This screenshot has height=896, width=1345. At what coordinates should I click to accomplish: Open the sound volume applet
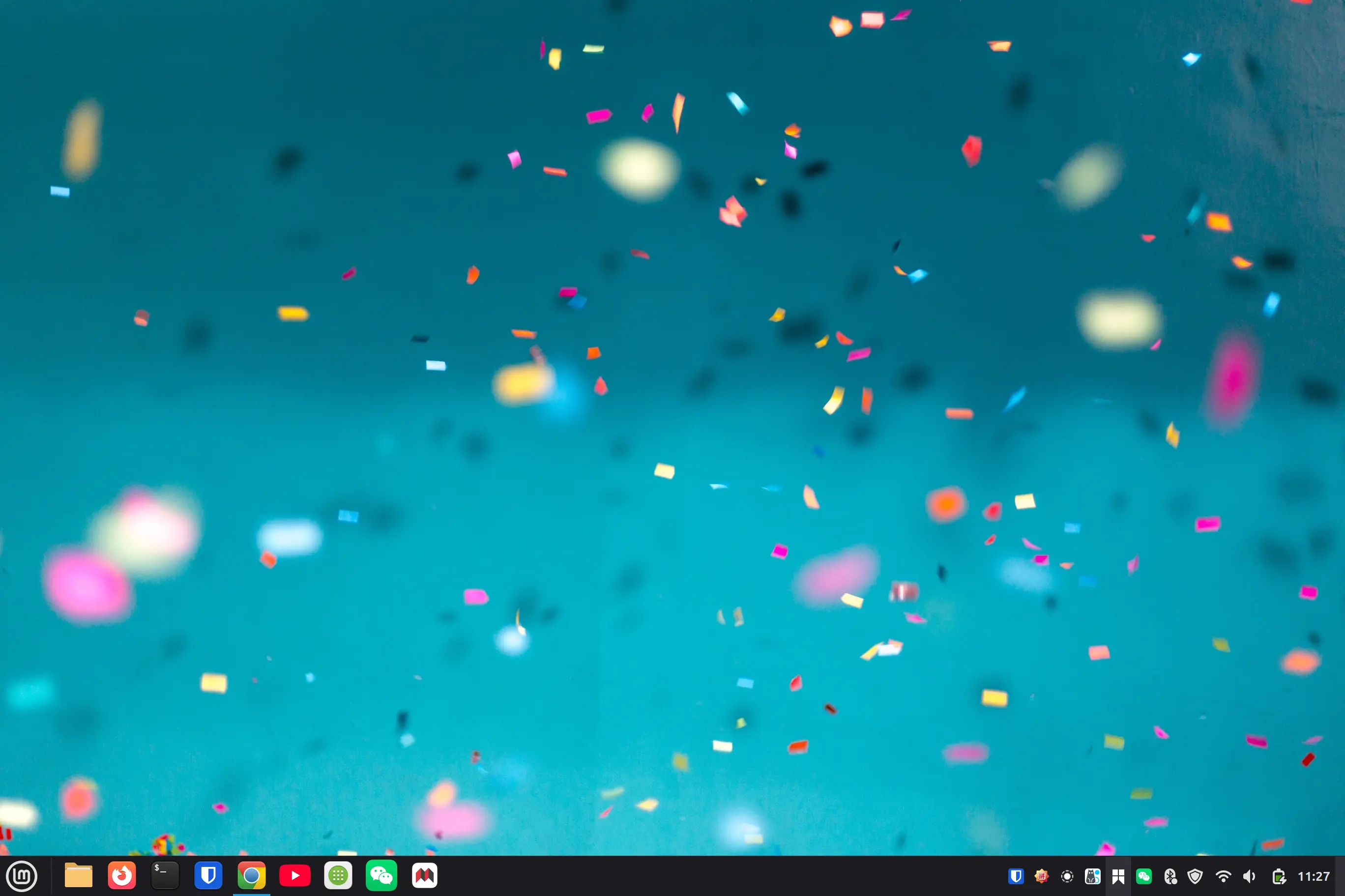pyautogui.click(x=1249, y=876)
